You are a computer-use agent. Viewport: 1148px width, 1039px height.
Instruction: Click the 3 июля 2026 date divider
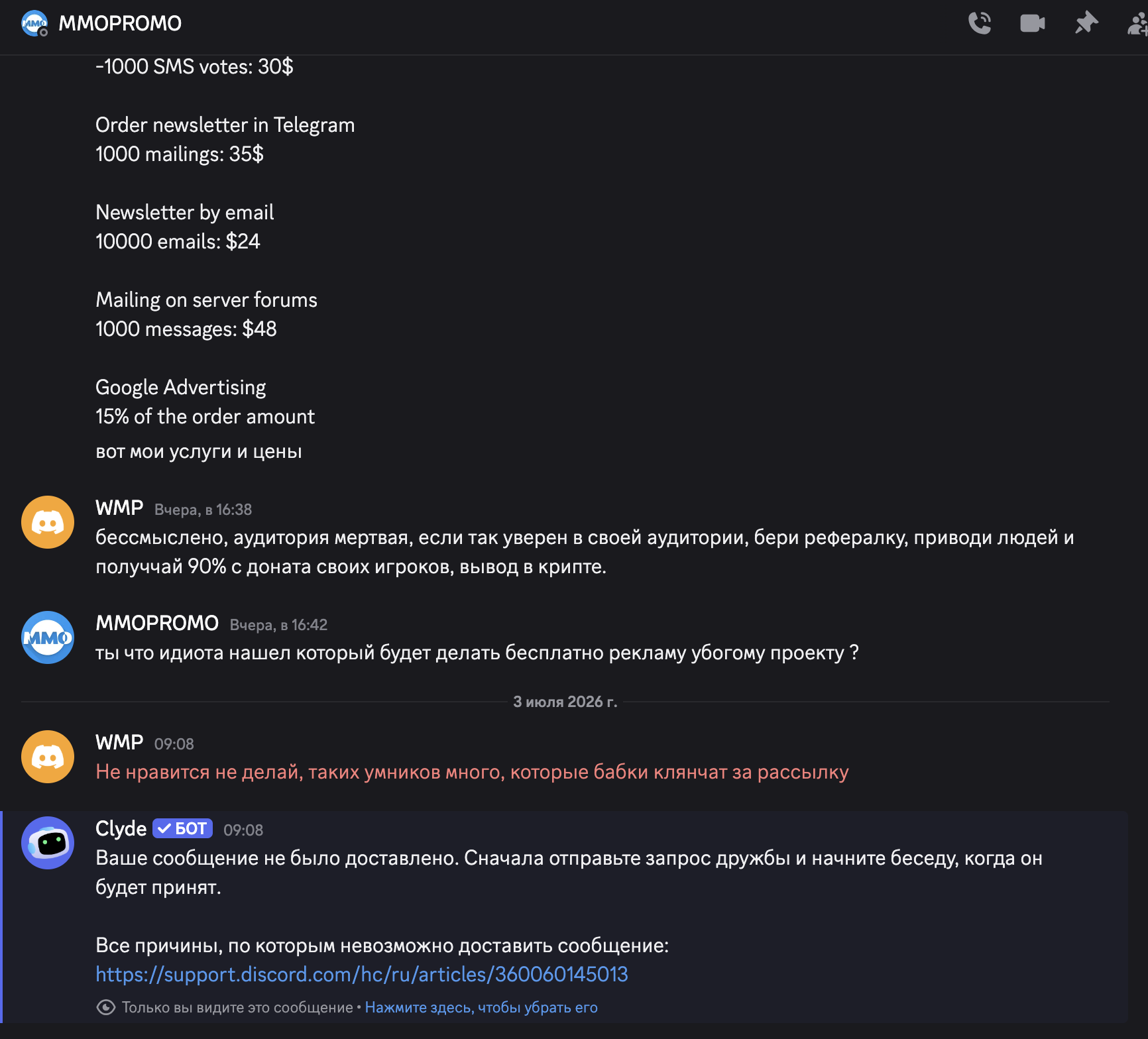click(x=565, y=702)
